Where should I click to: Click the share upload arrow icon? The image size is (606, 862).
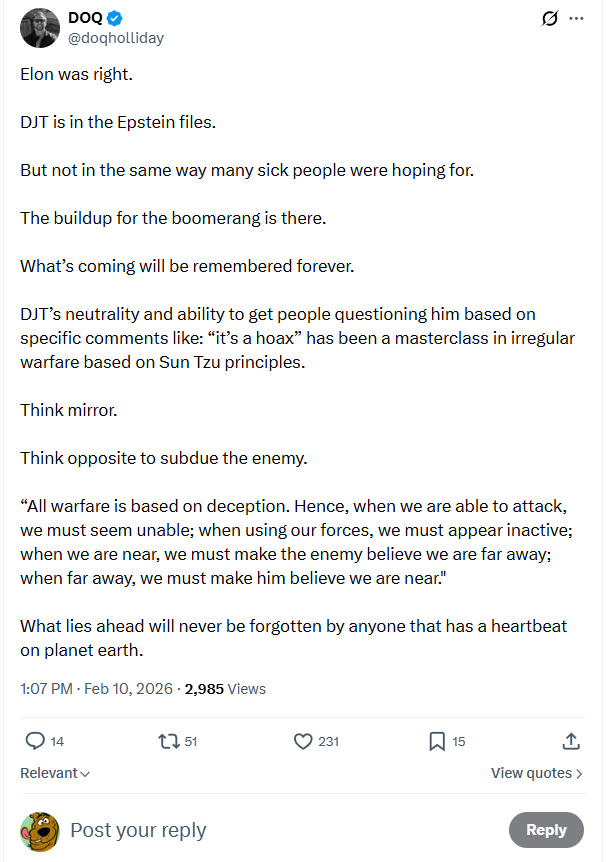571,741
